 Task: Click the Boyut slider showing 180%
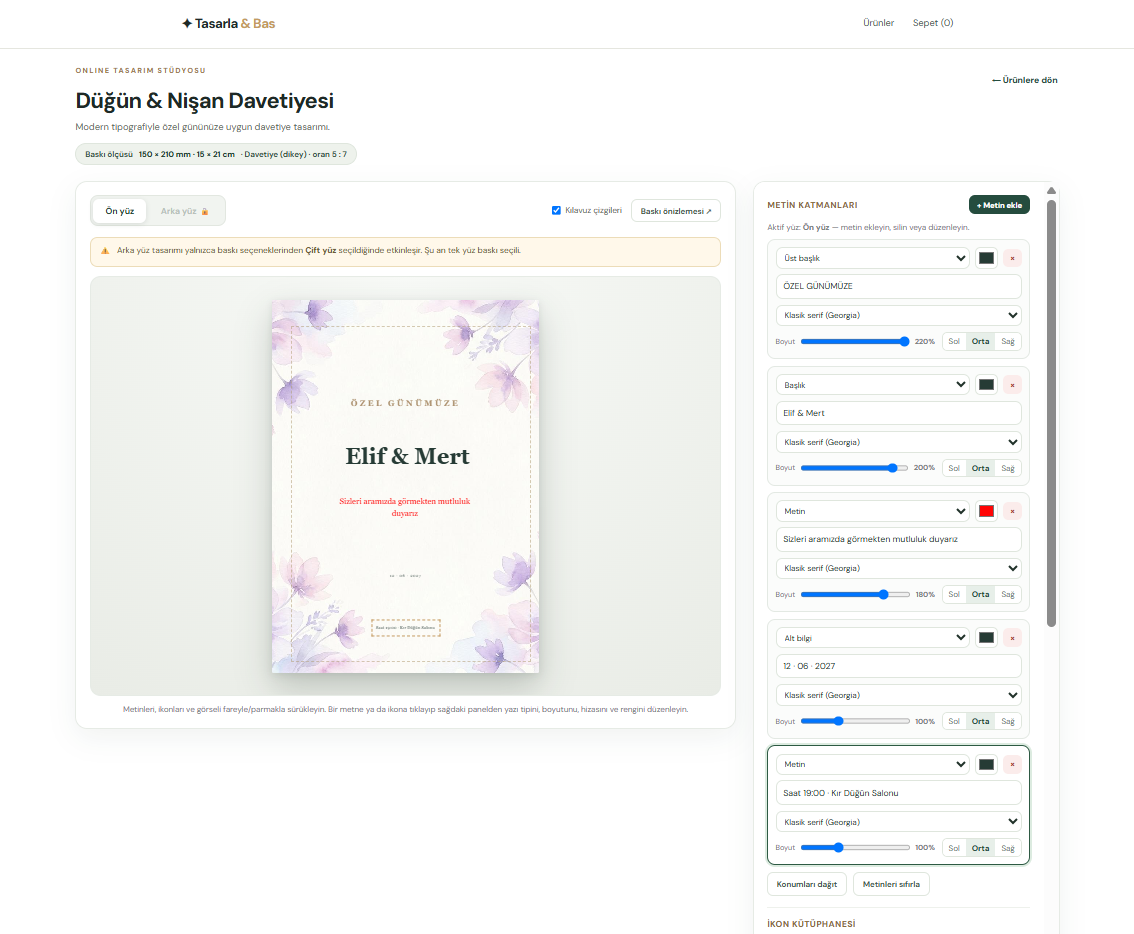tap(855, 595)
